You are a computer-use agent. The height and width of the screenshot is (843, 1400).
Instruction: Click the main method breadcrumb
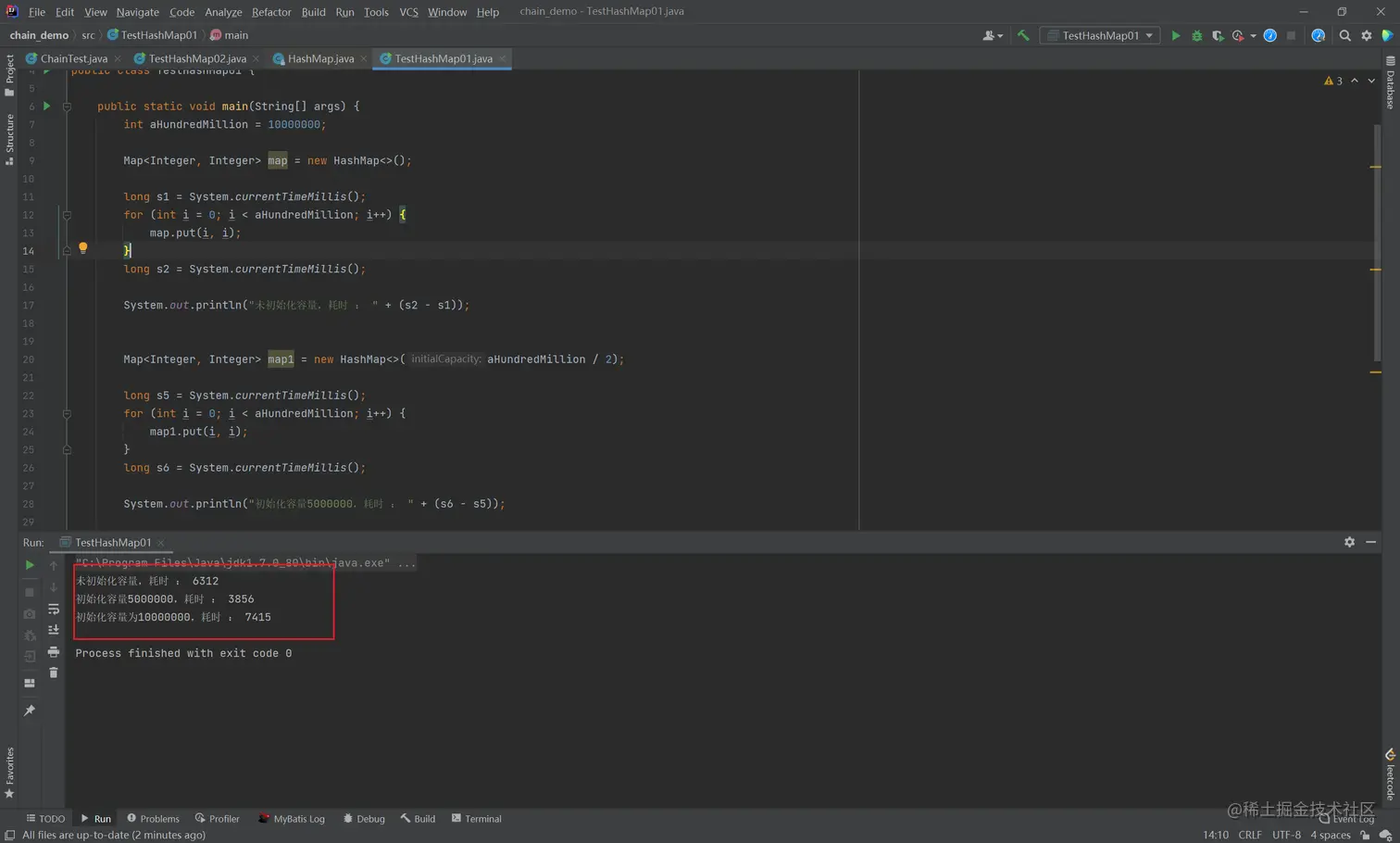pyautogui.click(x=229, y=35)
